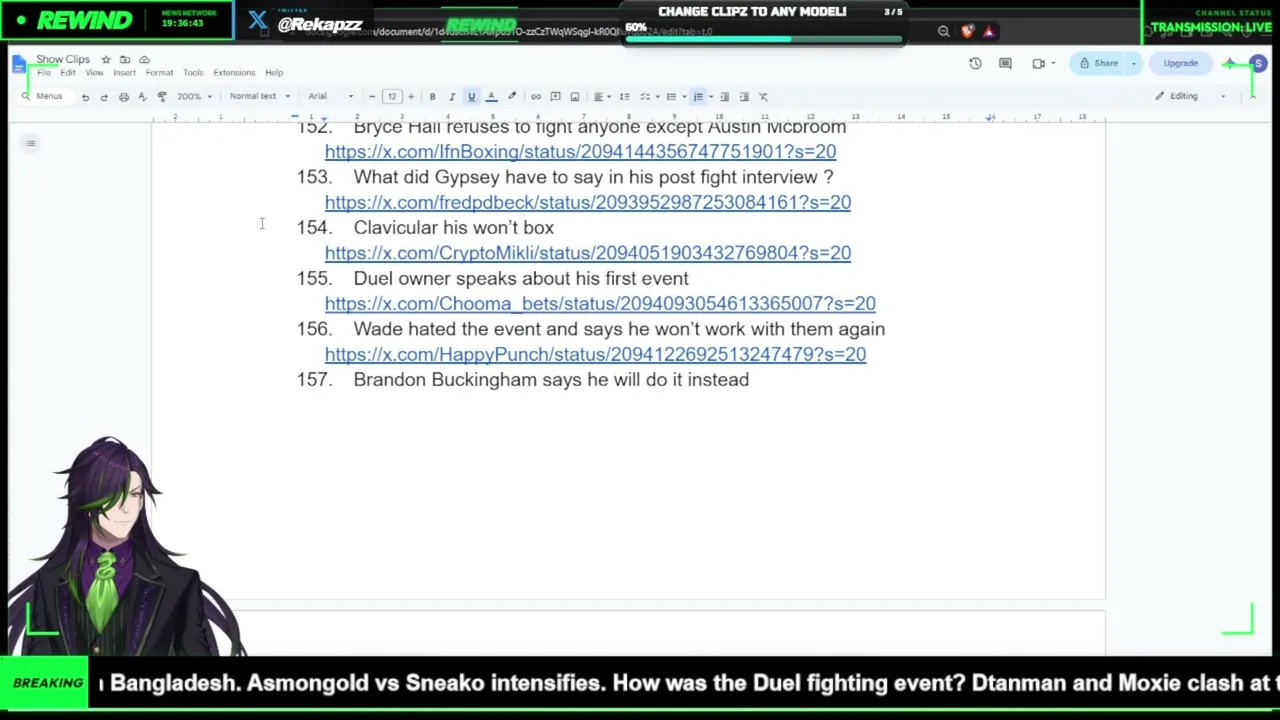The height and width of the screenshot is (720, 1280).
Task: Open the Google account avatar
Action: pyautogui.click(x=1258, y=64)
